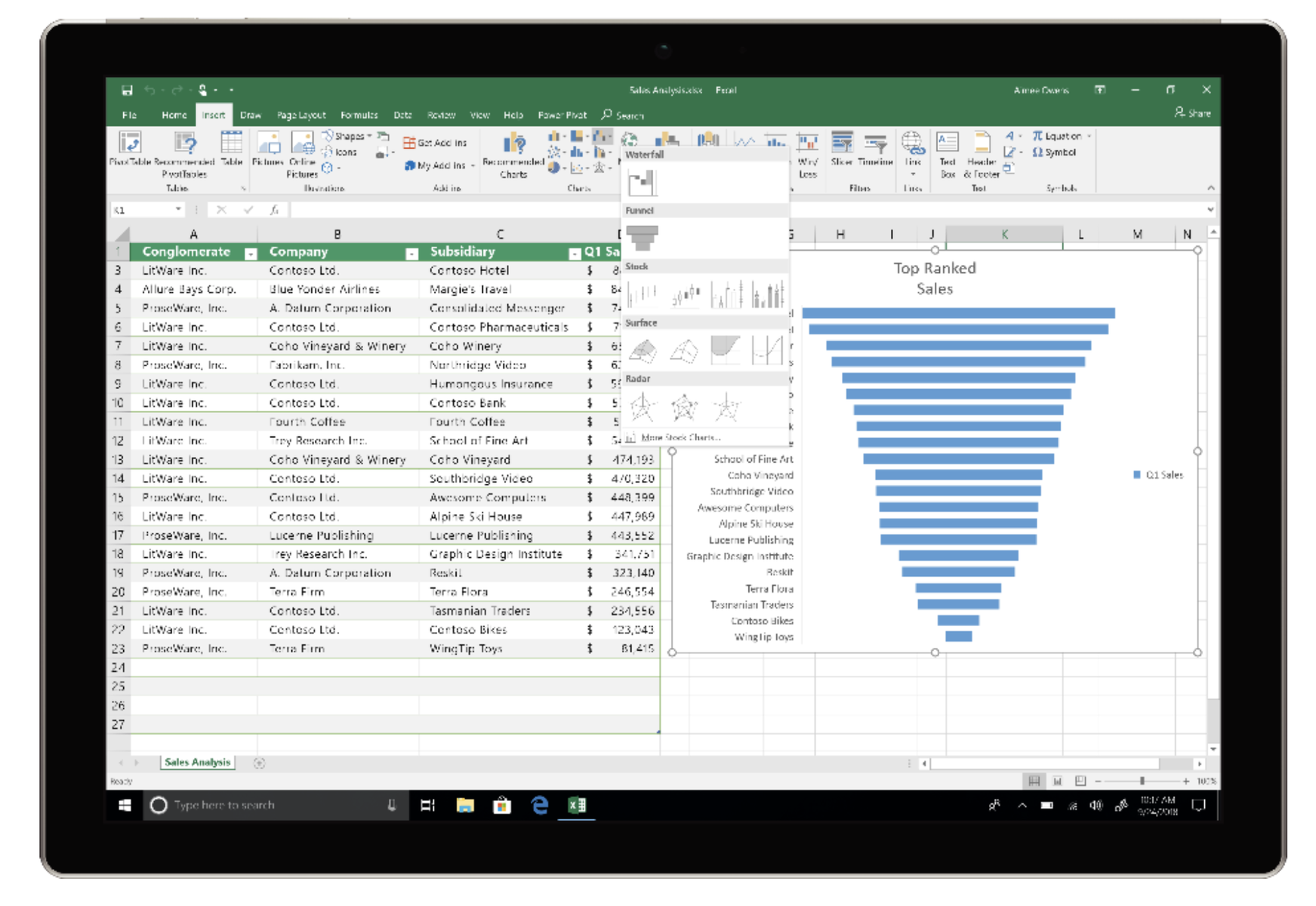Insert a Radar with Markers chart

[x=686, y=407]
